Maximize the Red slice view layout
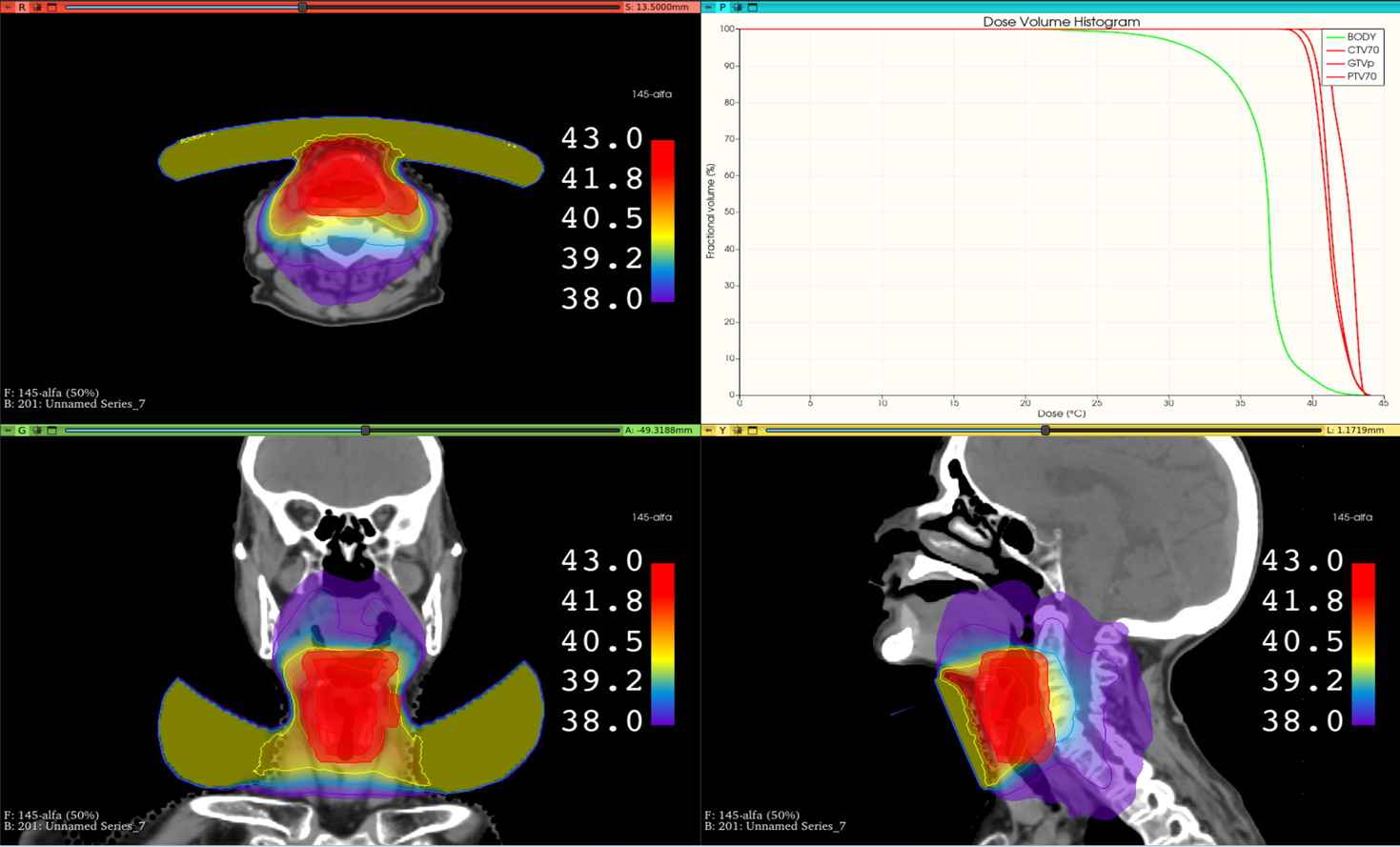1400x847 pixels. coord(52,7)
